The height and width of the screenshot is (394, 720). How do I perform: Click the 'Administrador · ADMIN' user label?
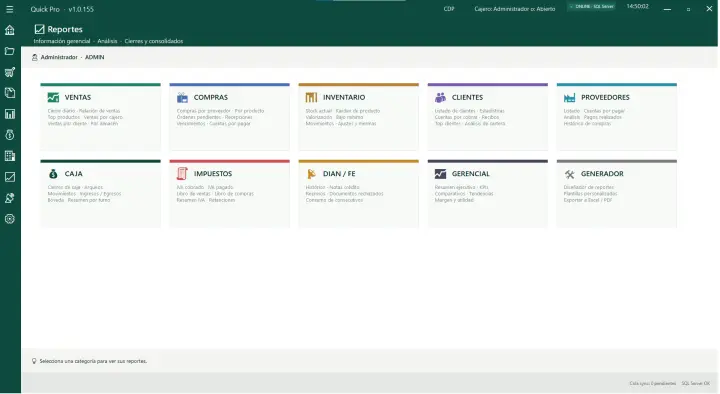(x=73, y=57)
